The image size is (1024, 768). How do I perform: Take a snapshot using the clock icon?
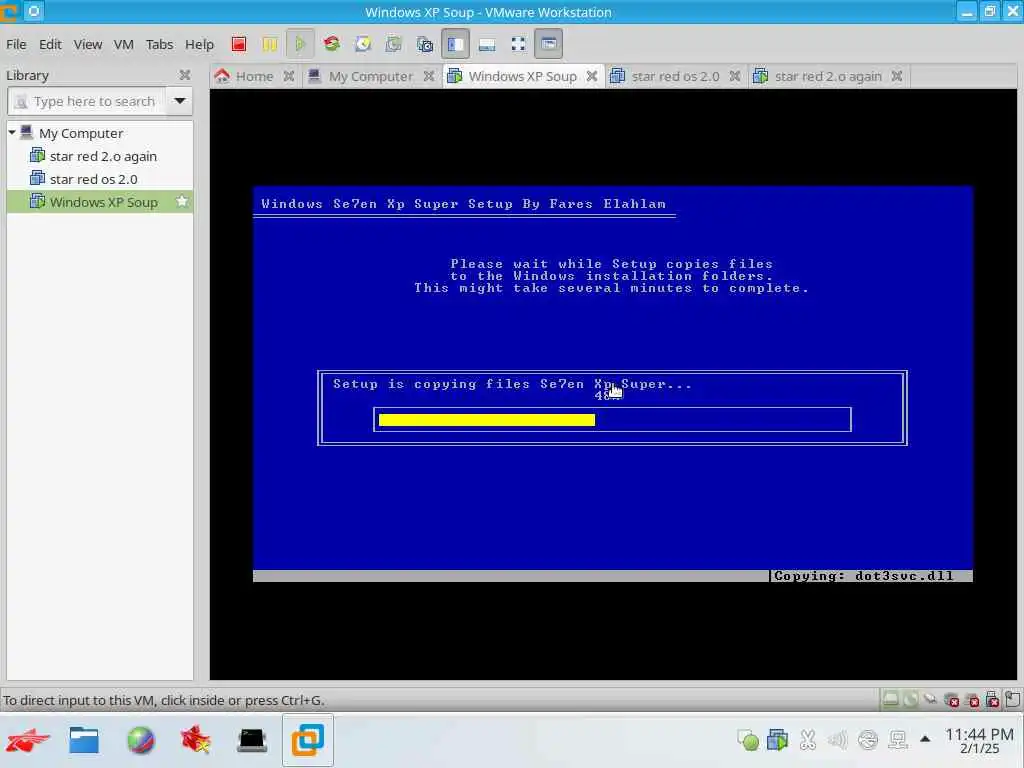pyautogui.click(x=363, y=44)
